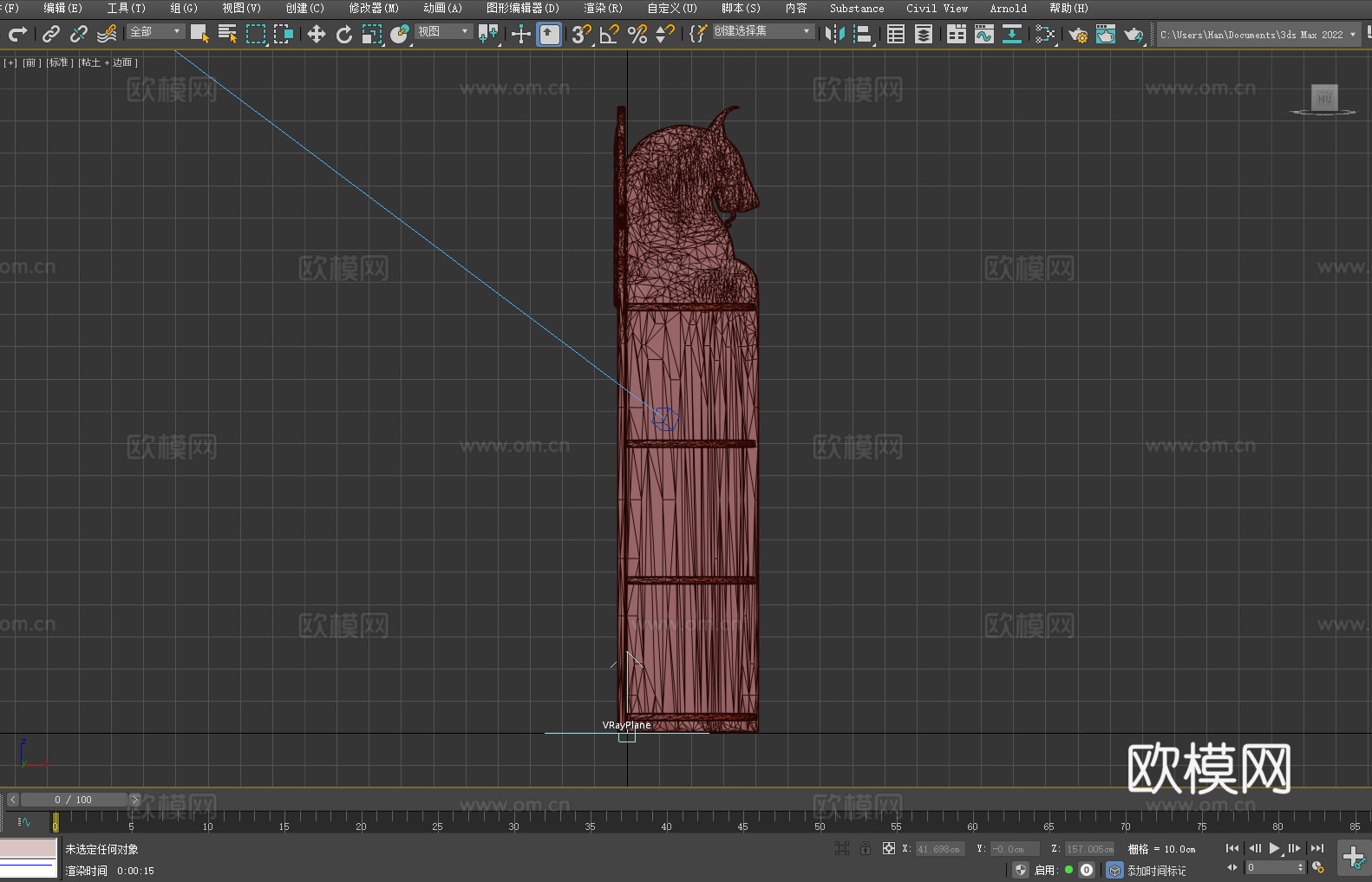Click the [标准] viewport shading label
Screen dimensions: 1372x882
60,62
